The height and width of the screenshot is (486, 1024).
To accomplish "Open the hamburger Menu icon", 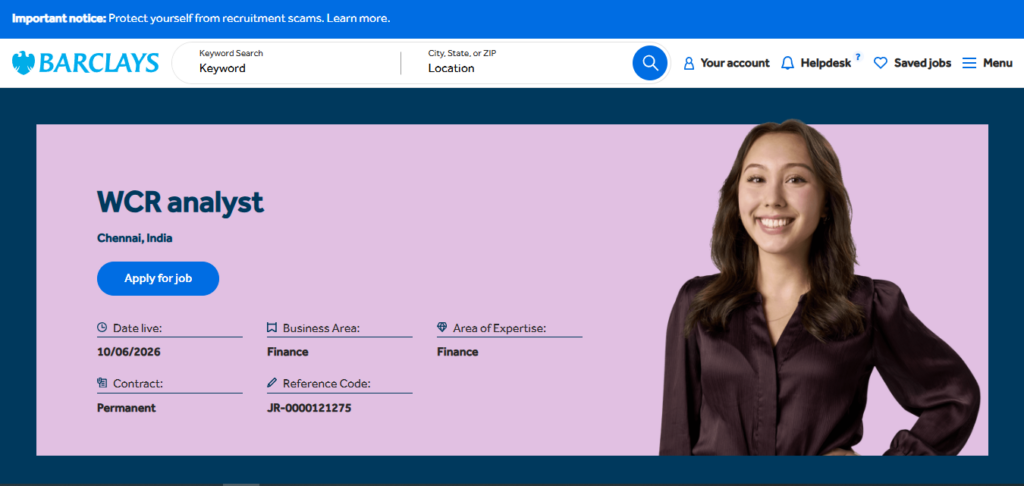I will coord(969,63).
